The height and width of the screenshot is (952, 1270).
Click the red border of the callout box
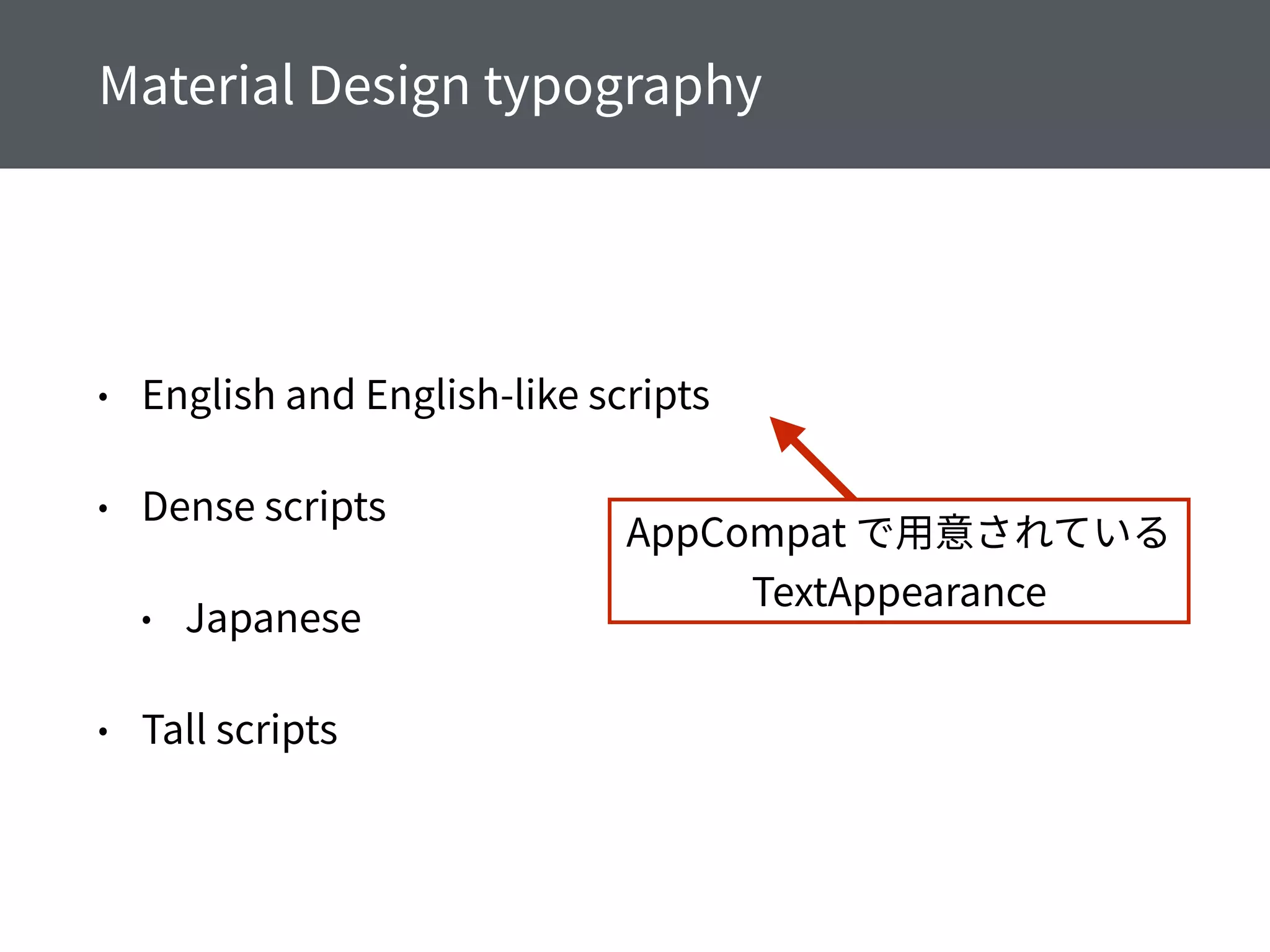click(610, 561)
